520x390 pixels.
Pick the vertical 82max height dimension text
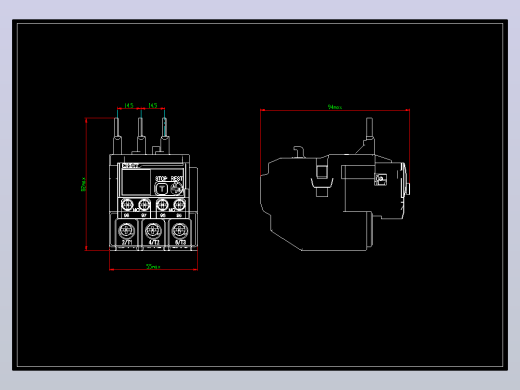coord(83,184)
